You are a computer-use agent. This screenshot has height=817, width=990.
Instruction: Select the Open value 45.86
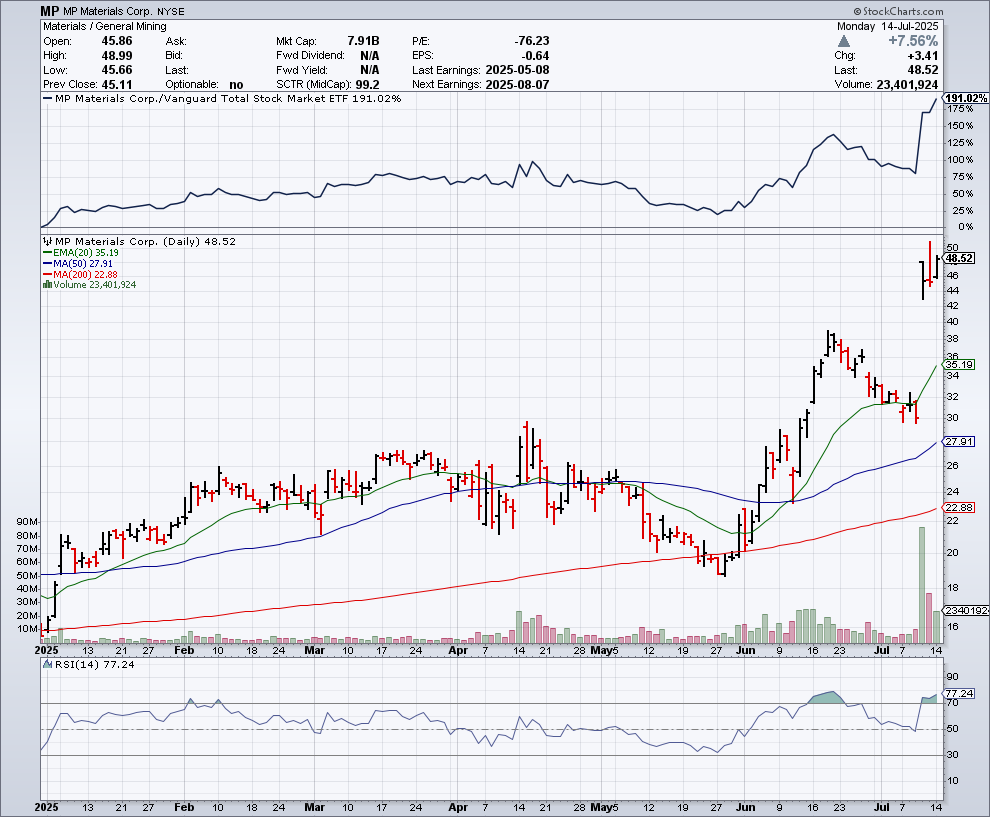coord(117,41)
